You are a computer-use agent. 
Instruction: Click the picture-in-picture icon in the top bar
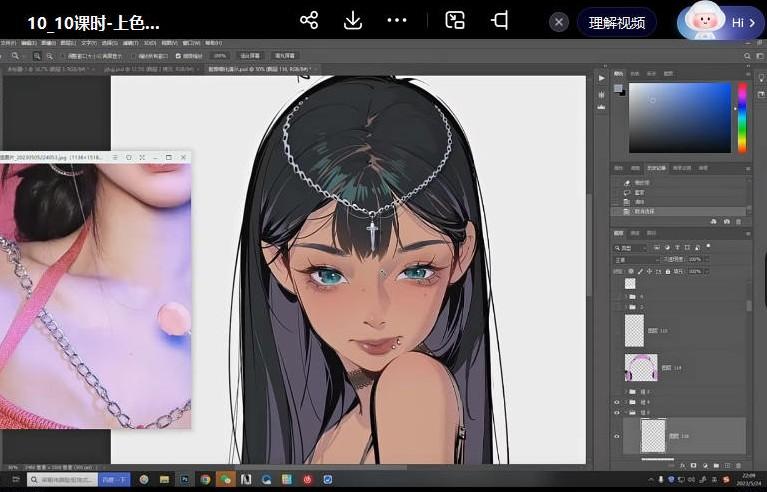click(455, 20)
